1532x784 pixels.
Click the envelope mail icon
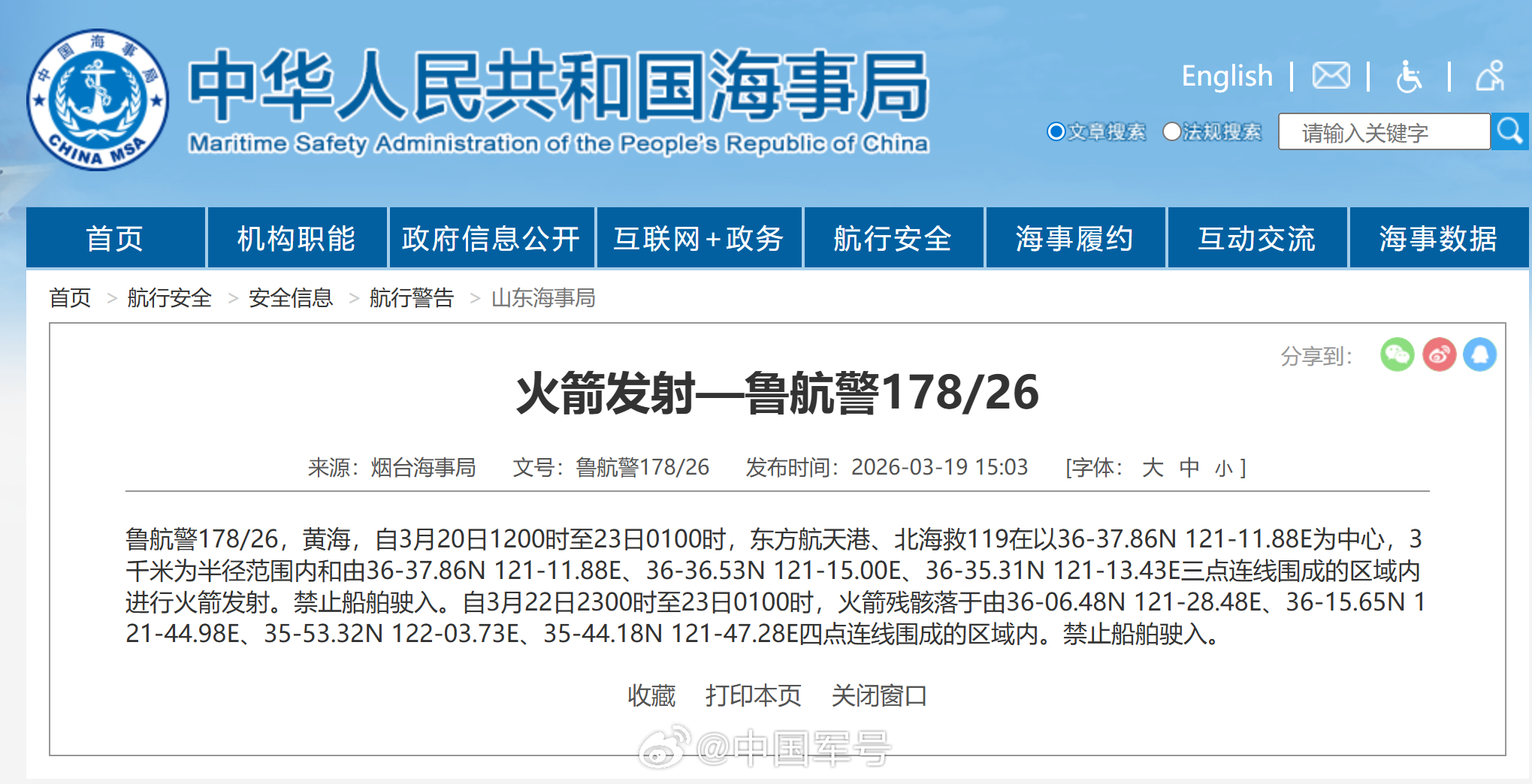click(x=1331, y=76)
